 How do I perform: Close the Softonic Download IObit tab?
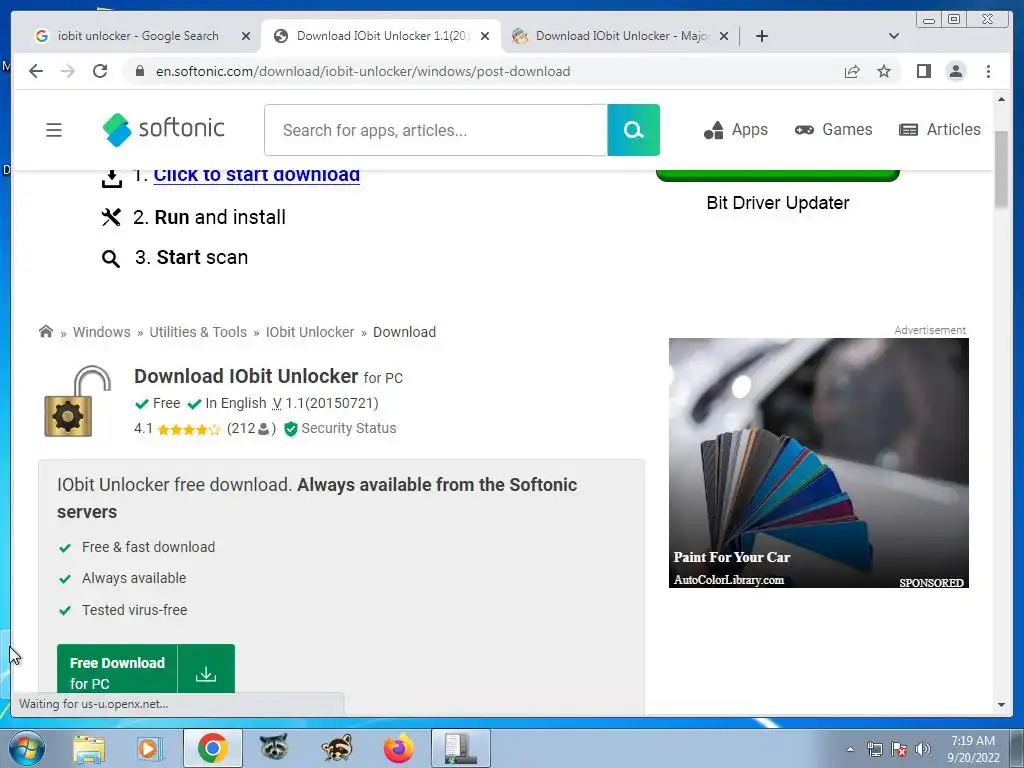pos(485,37)
